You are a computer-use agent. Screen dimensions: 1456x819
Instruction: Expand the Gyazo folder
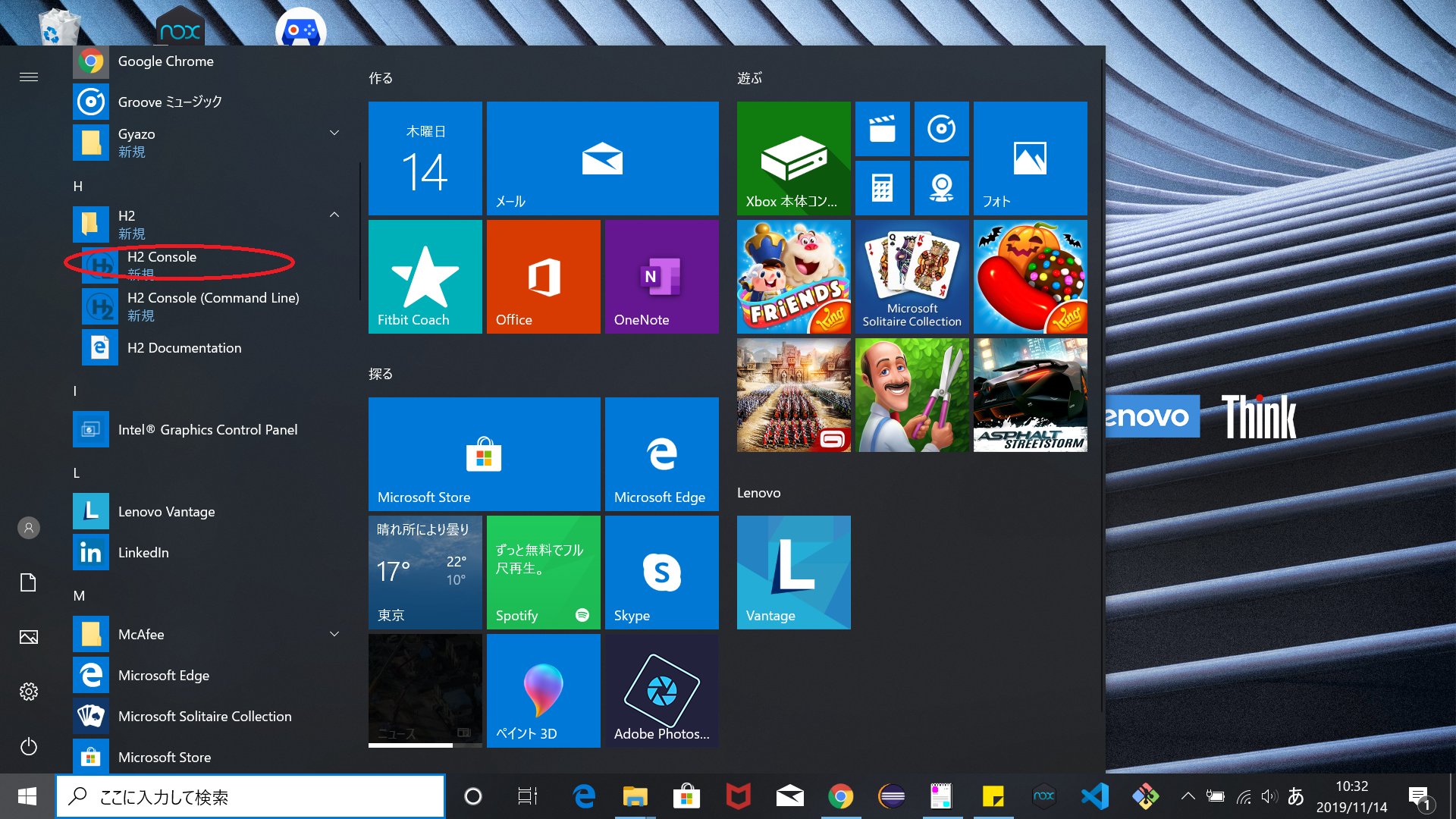(334, 133)
